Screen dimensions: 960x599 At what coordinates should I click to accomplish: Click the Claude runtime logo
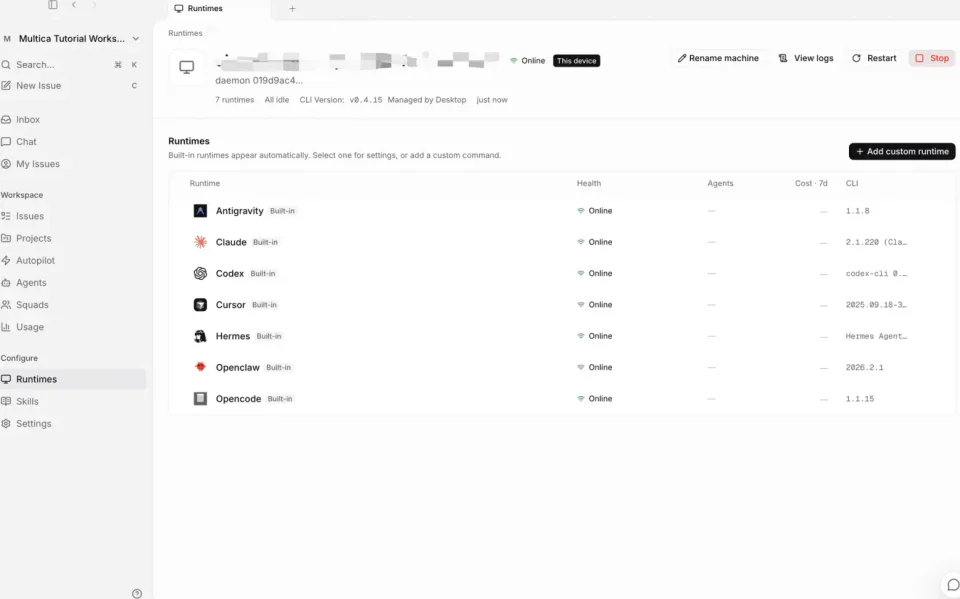[200, 242]
